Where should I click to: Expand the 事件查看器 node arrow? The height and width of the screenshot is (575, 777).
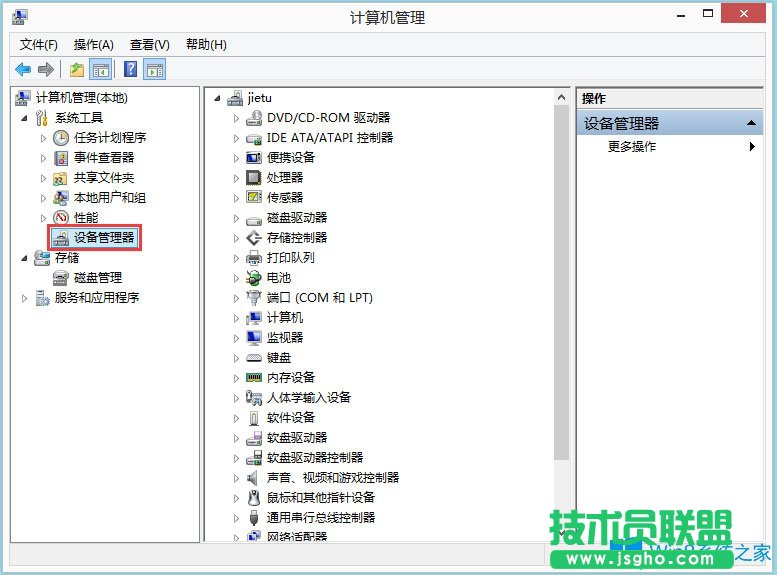43,158
